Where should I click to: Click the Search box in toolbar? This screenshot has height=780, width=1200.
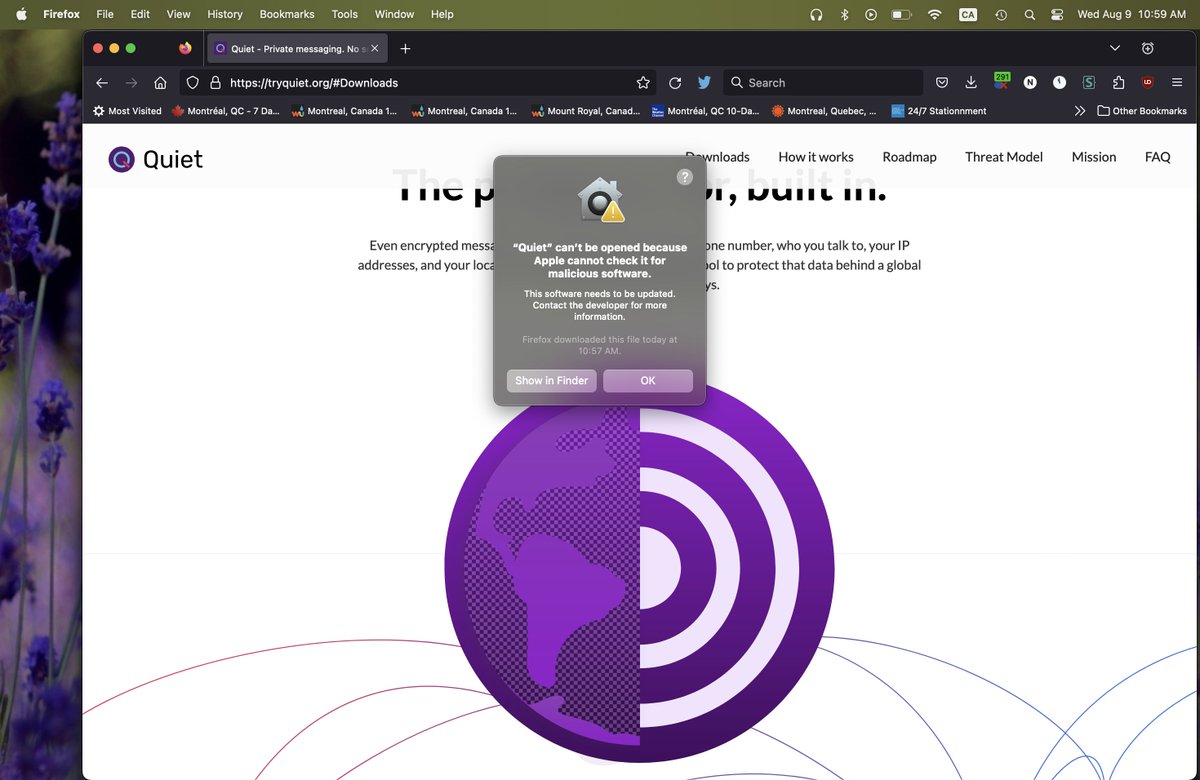point(823,83)
